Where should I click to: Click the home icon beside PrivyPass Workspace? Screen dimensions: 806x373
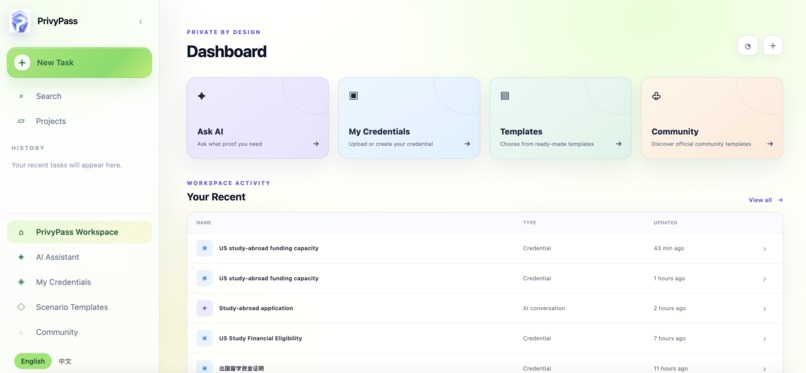click(21, 232)
